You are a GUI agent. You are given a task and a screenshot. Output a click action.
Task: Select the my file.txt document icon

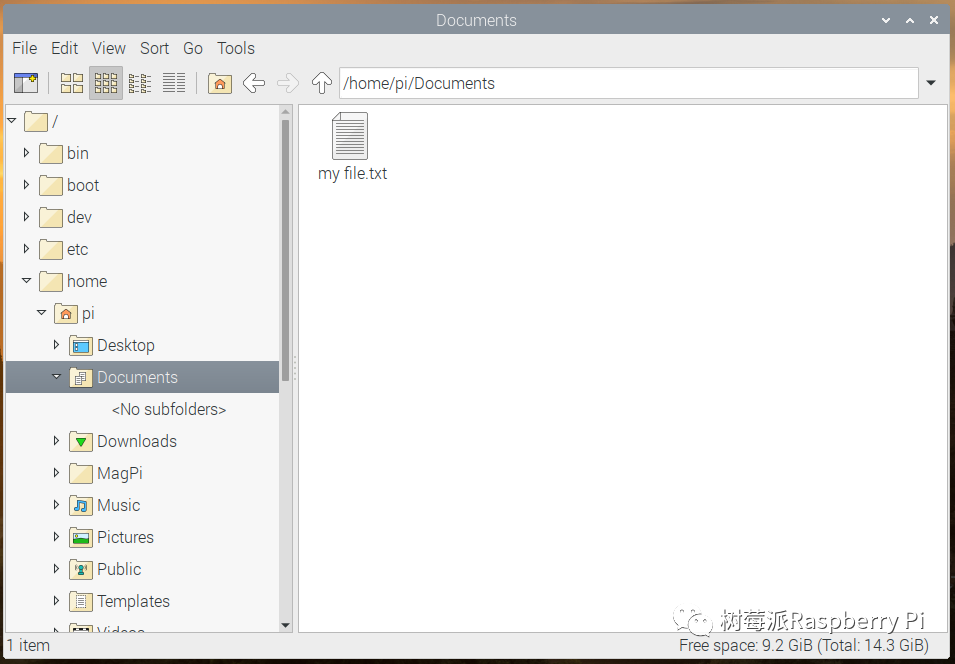350,136
